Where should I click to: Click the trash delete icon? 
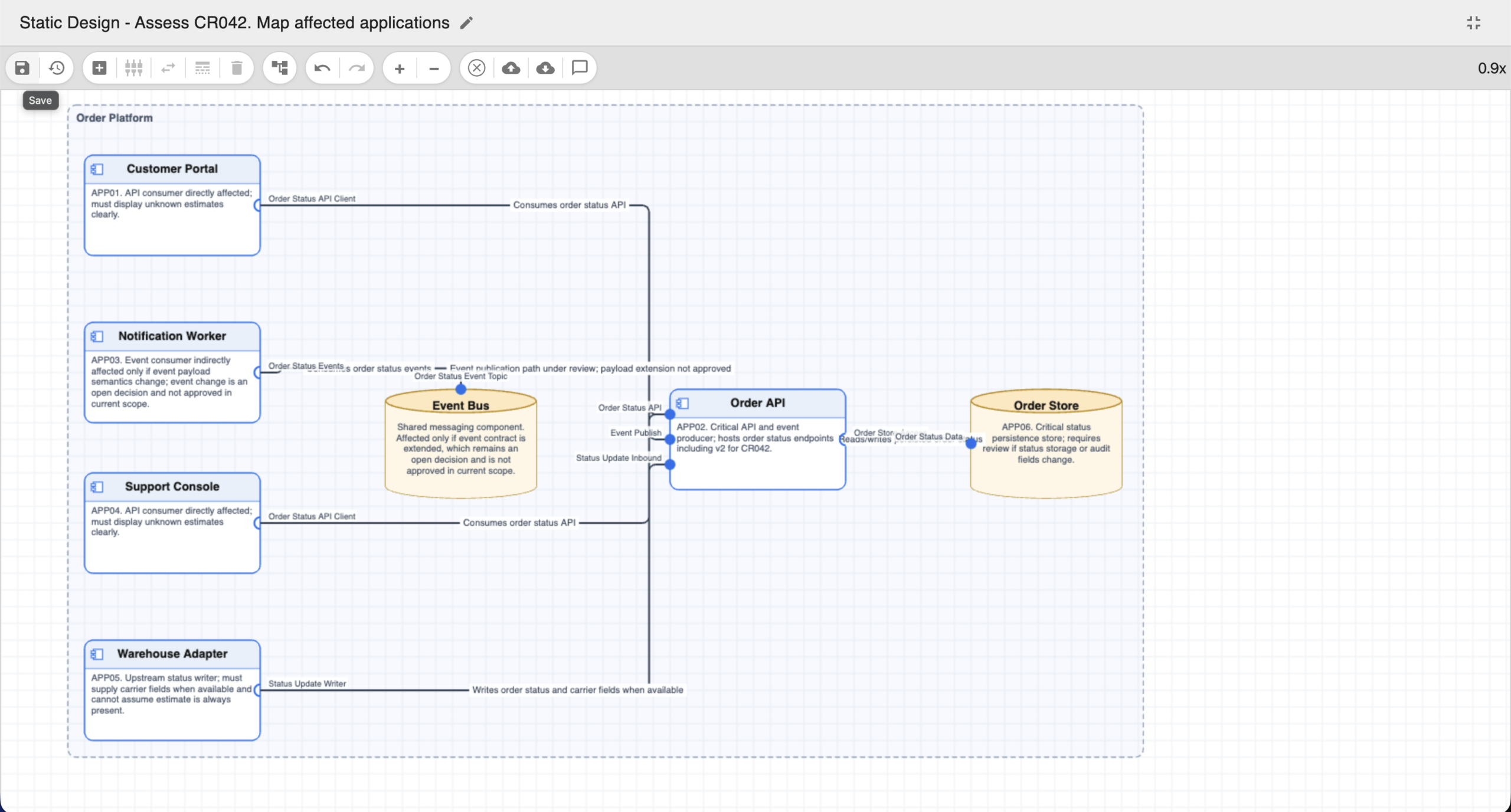pos(237,68)
